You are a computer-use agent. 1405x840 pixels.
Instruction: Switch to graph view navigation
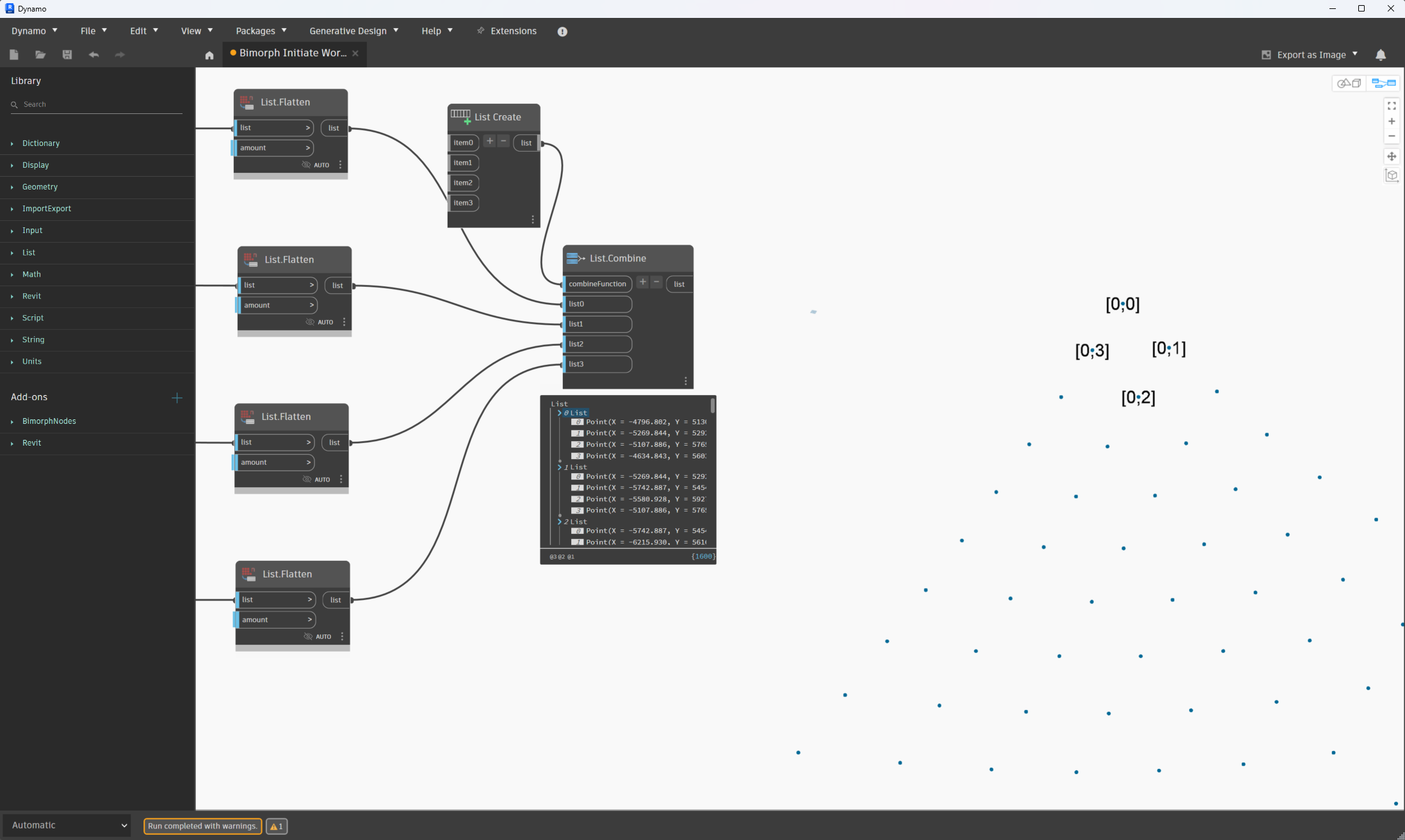(1383, 83)
